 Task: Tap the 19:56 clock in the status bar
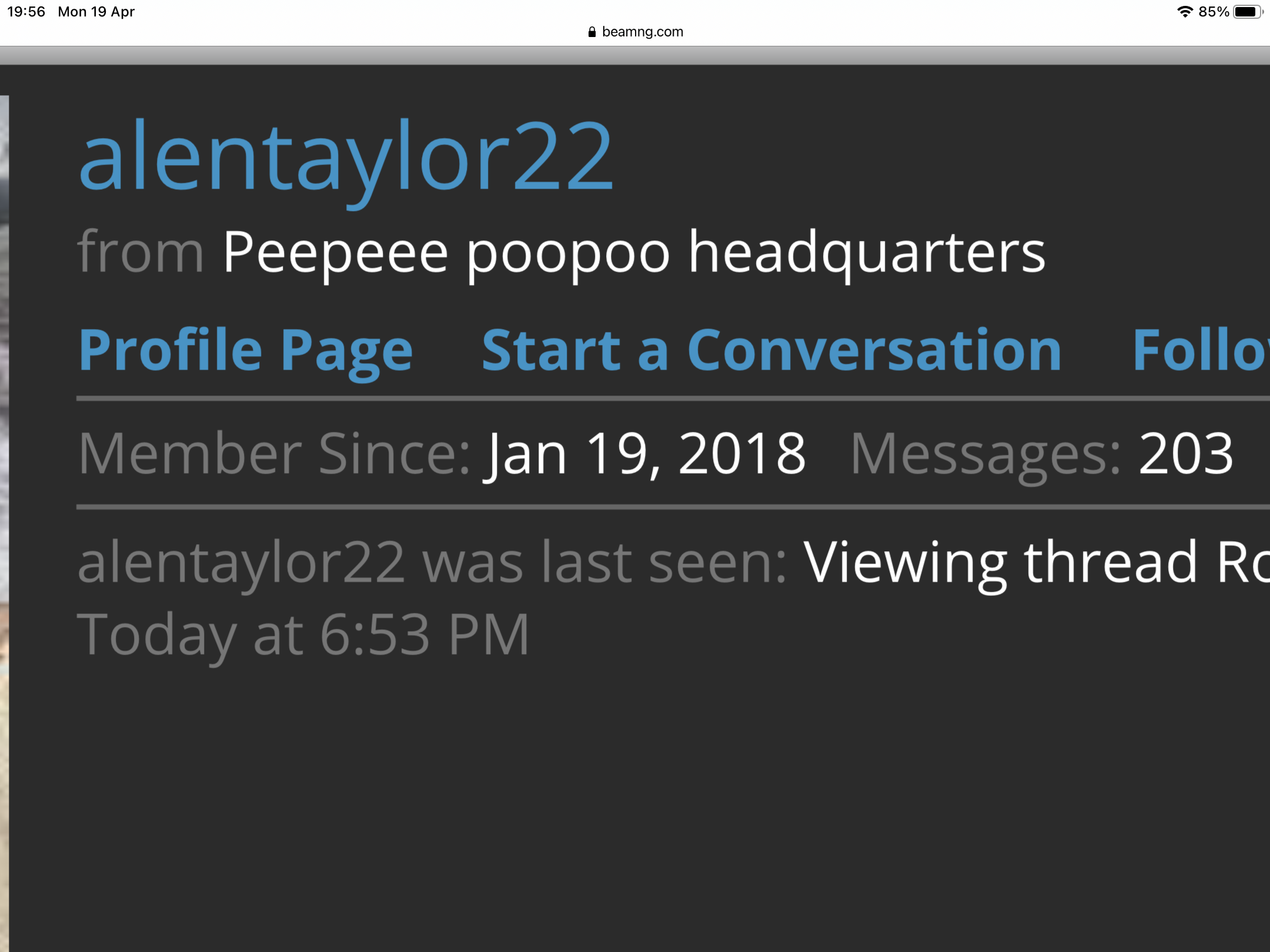pyautogui.click(x=26, y=12)
